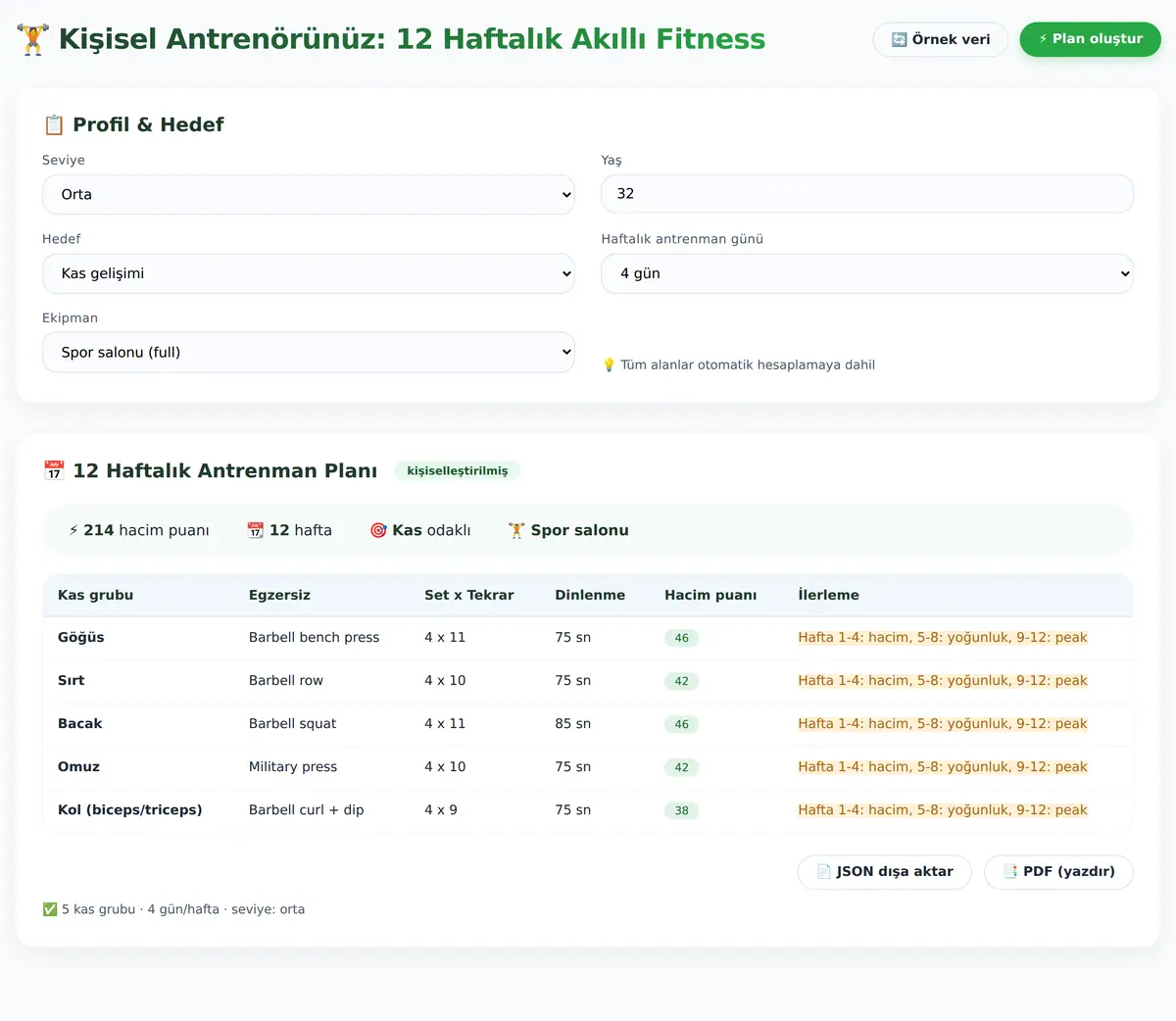Click the refresh icon in Örnek veri button
This screenshot has height=1021, width=1176.
pyautogui.click(x=900, y=39)
